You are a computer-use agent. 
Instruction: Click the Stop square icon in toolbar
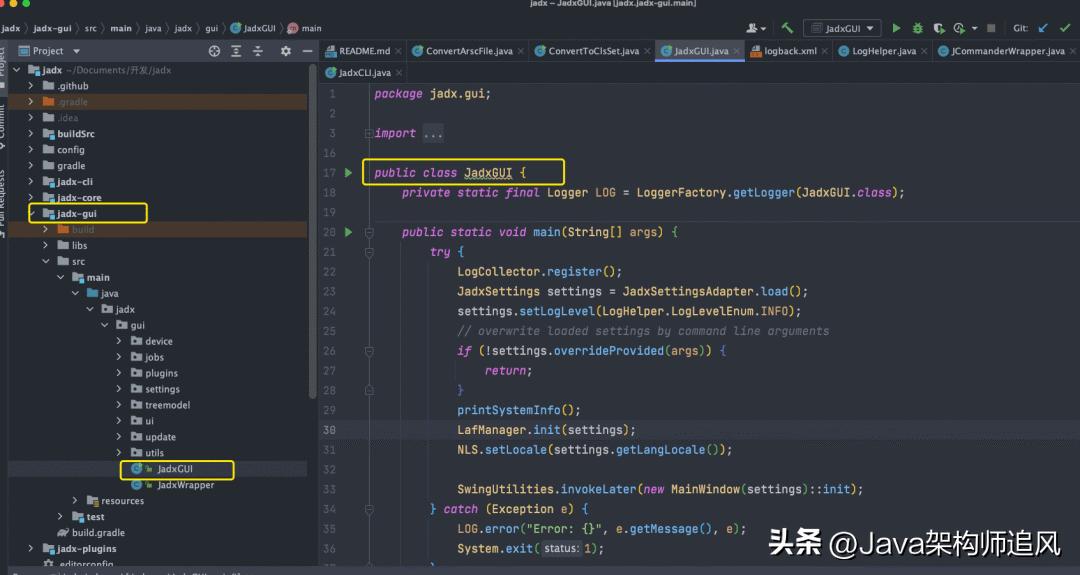coord(991,28)
